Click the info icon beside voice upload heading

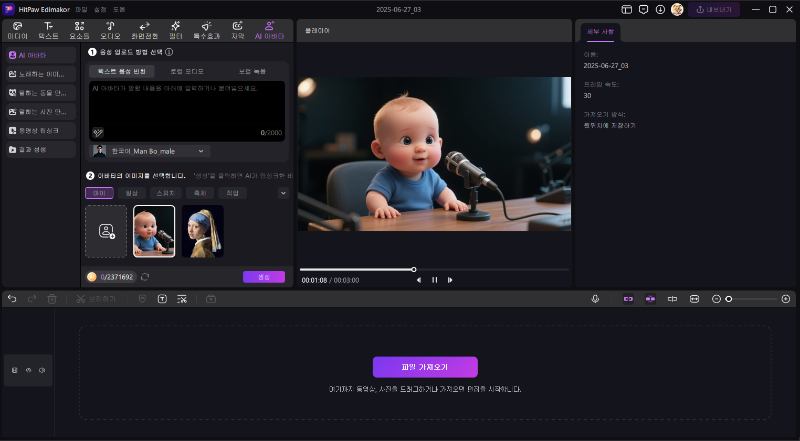pos(169,52)
